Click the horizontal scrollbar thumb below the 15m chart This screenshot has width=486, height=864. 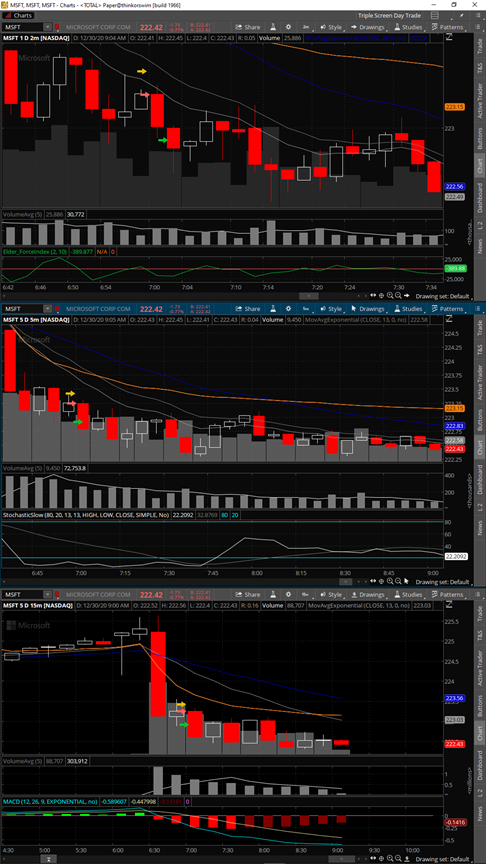pos(341,858)
